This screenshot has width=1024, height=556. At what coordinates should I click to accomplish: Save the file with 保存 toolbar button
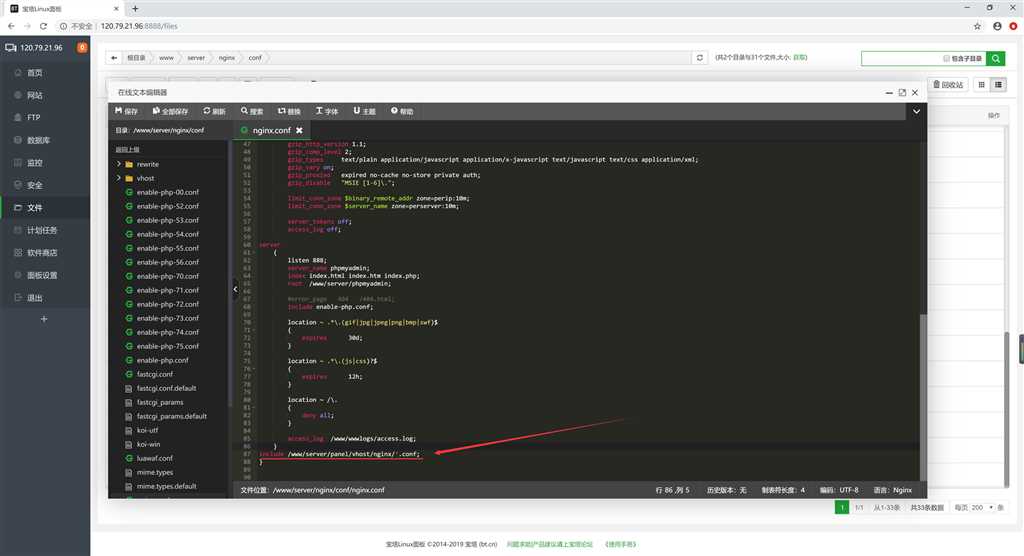126,111
